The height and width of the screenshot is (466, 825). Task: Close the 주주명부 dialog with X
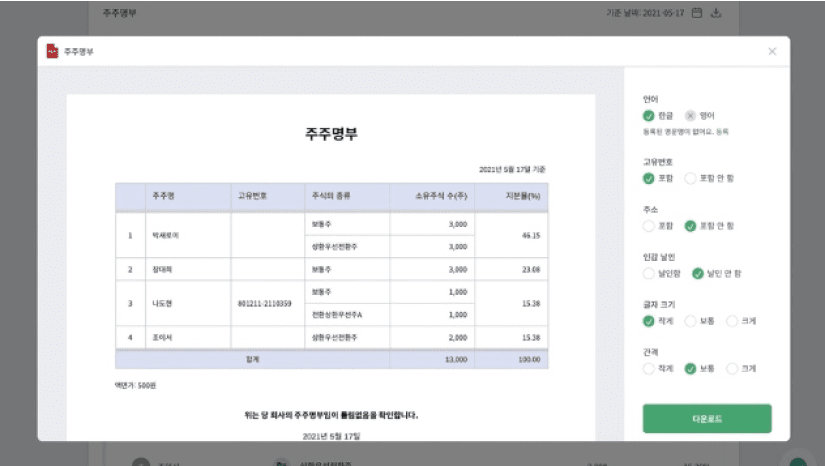771,52
